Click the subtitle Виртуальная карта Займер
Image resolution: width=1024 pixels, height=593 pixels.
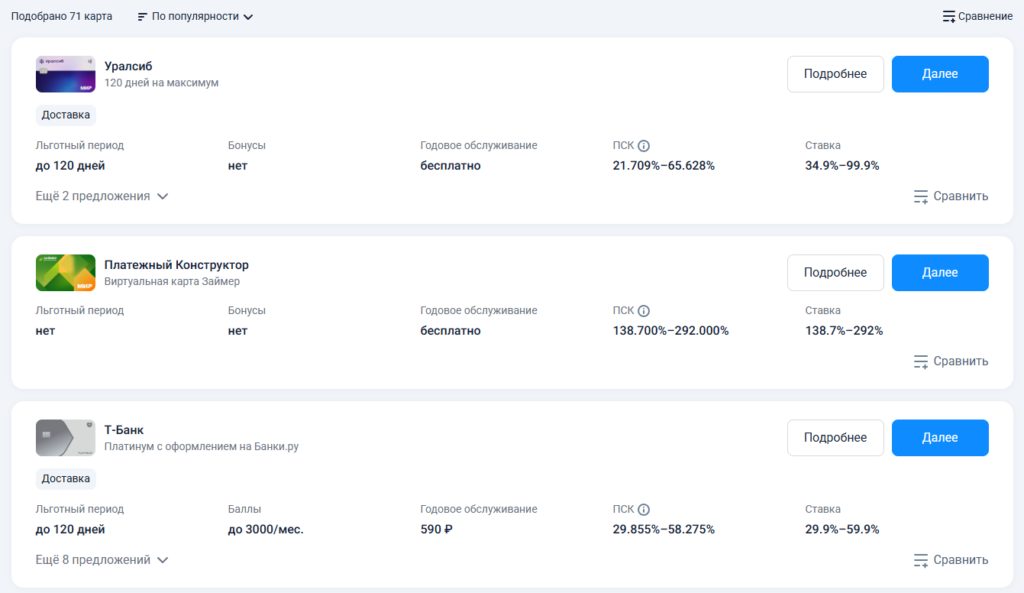click(x=172, y=281)
